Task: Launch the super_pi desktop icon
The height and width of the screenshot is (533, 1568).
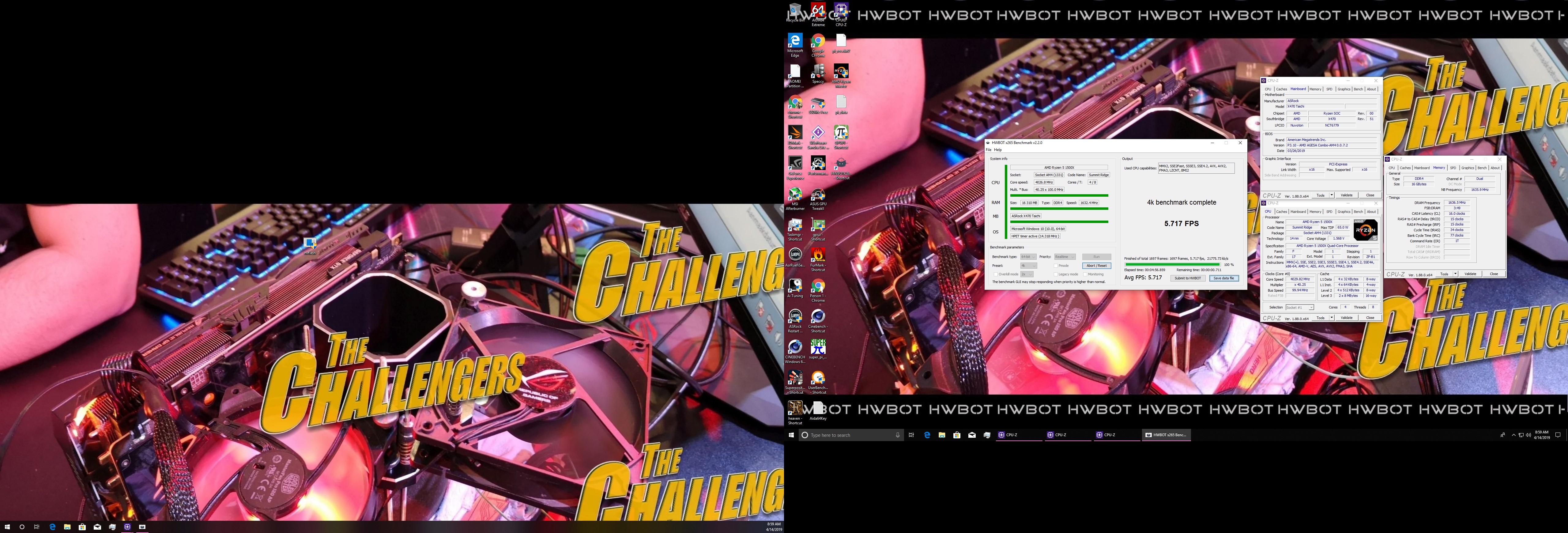Action: 818,350
